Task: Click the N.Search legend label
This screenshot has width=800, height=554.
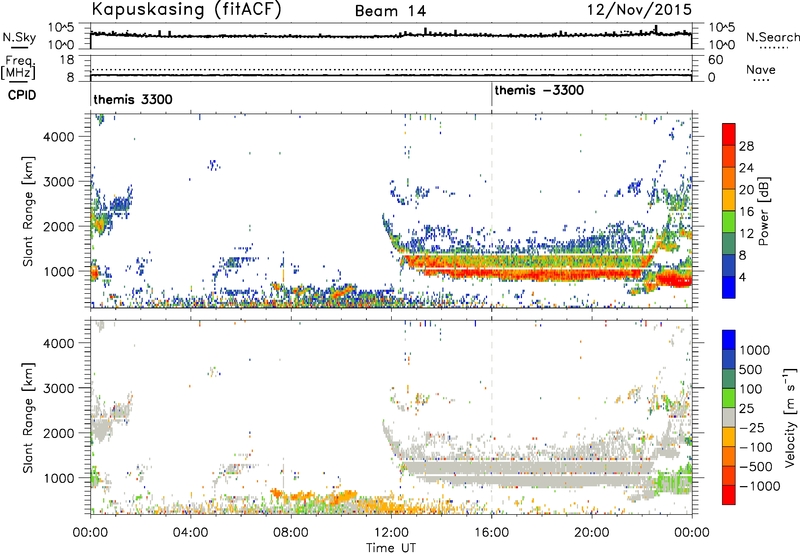Action: pos(772,37)
